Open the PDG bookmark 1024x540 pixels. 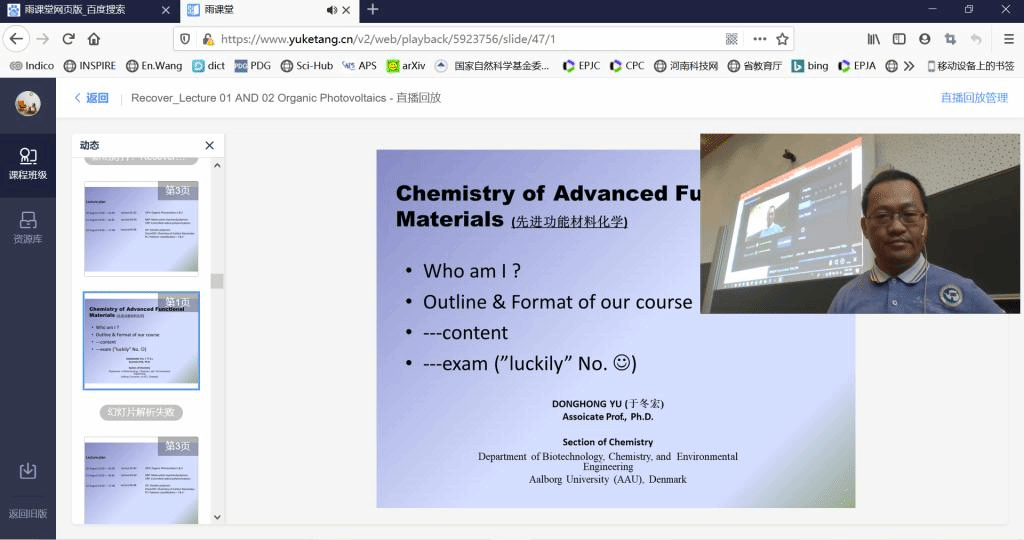[253, 66]
